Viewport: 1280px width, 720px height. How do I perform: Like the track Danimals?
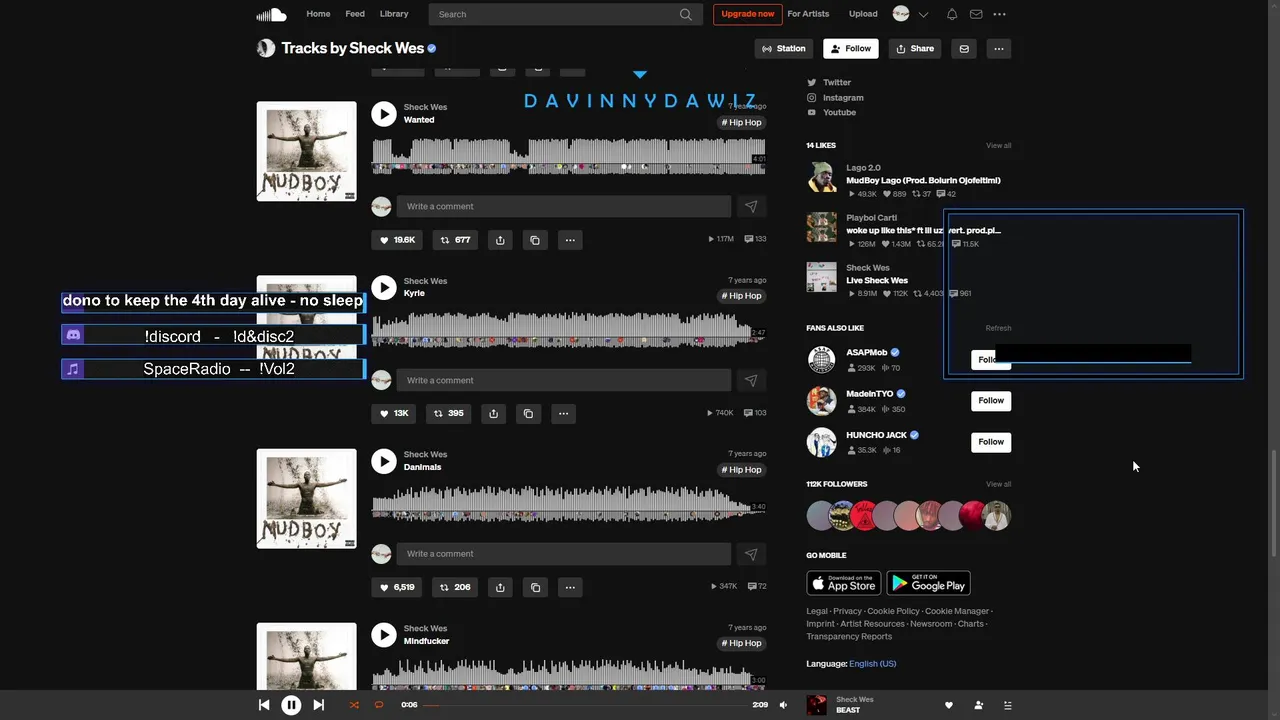click(x=397, y=587)
